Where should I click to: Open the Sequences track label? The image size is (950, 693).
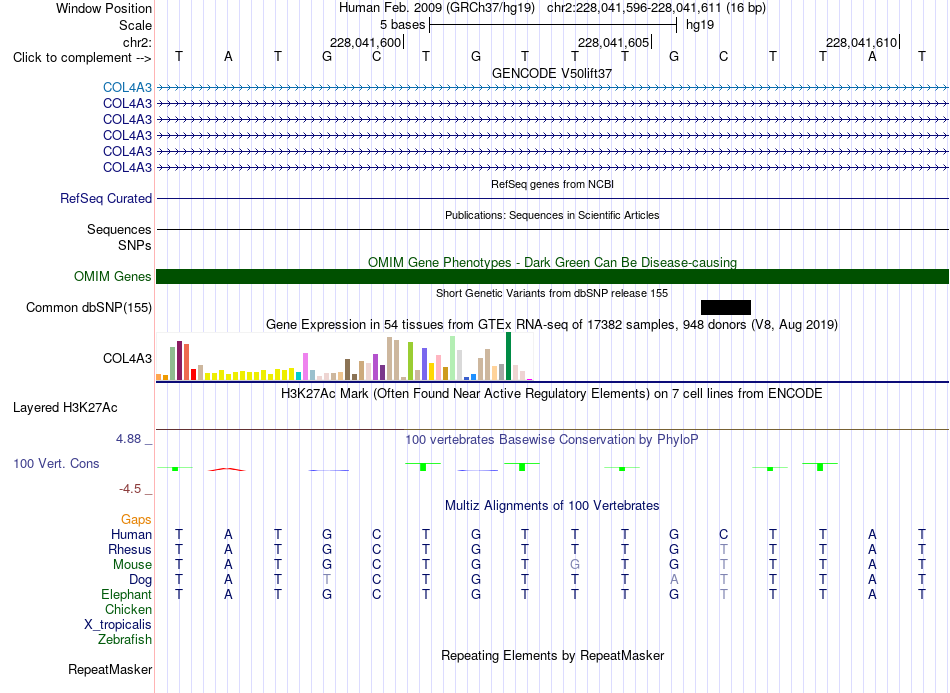119,230
